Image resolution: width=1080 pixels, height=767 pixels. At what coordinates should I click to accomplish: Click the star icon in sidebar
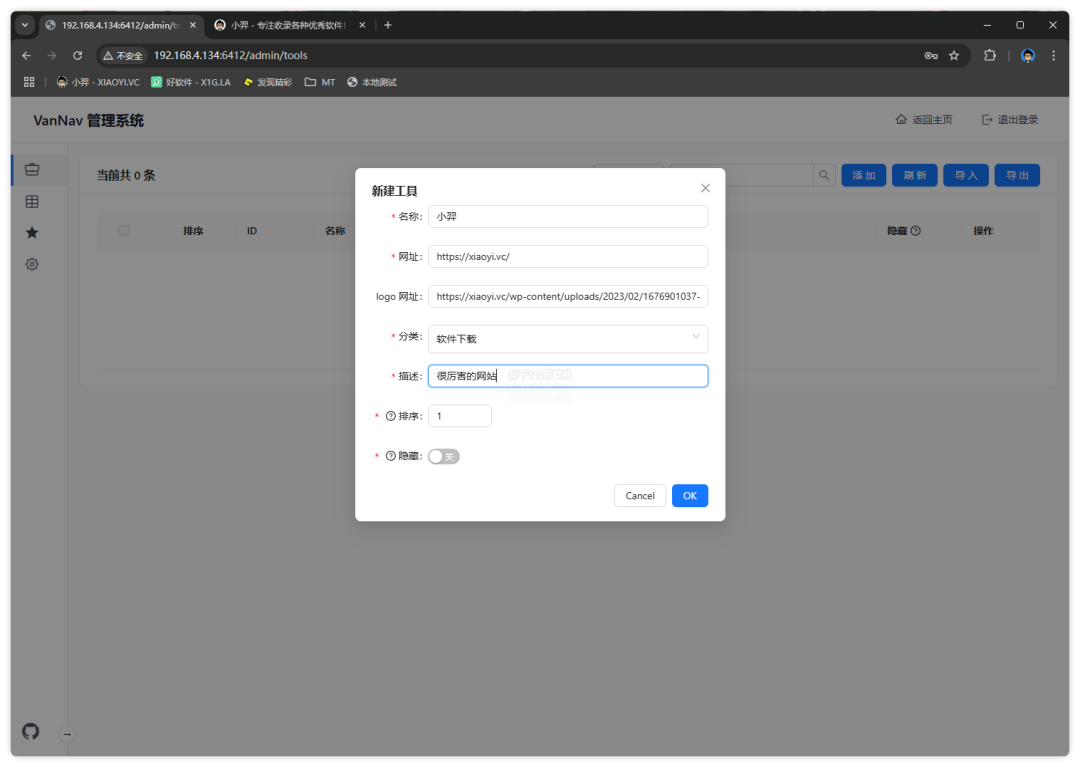[x=32, y=233]
